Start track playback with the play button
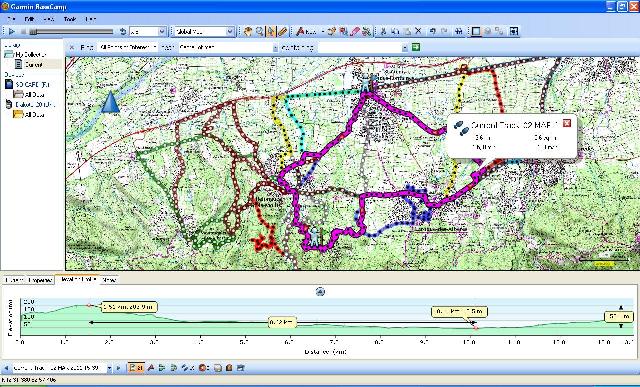The width and height of the screenshot is (640, 387). [x=11, y=31]
